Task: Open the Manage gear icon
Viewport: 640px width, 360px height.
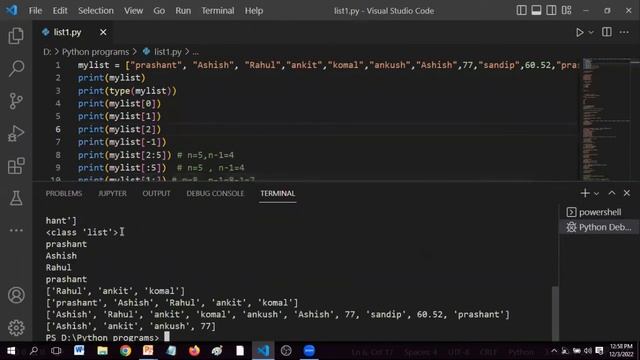Action: pyautogui.click(x=16, y=327)
